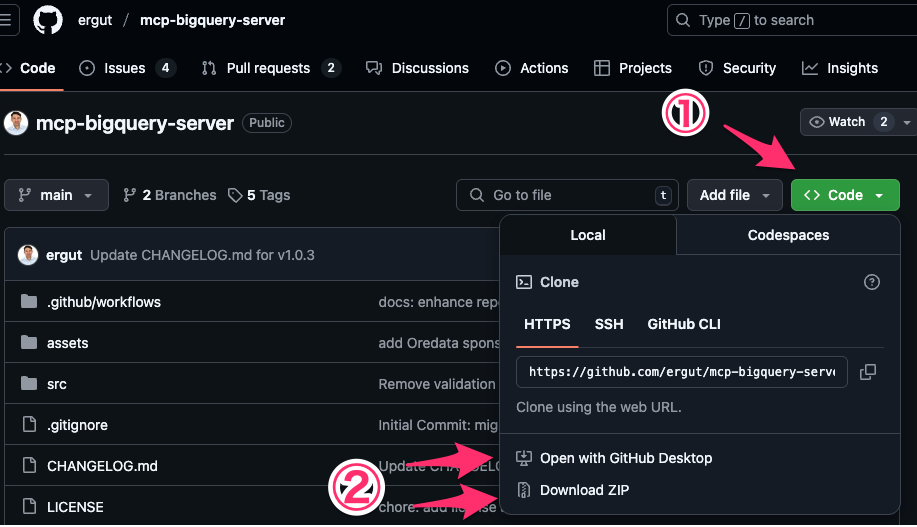Open the src folder
Image resolution: width=917 pixels, height=527 pixels.
pyautogui.click(x=57, y=384)
